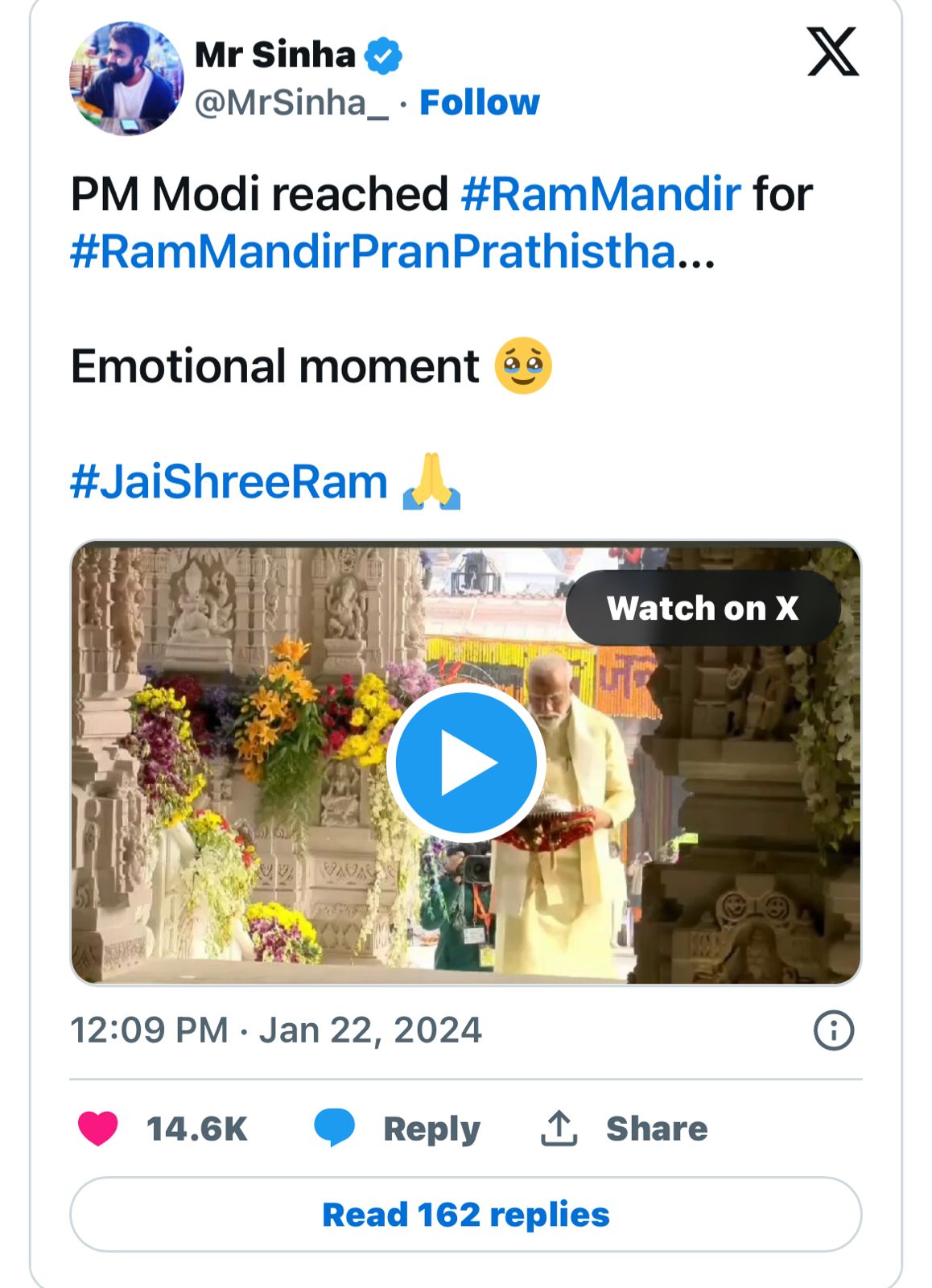The height and width of the screenshot is (1288, 932).
Task: Open Read 162 replies
Action: [466, 1214]
